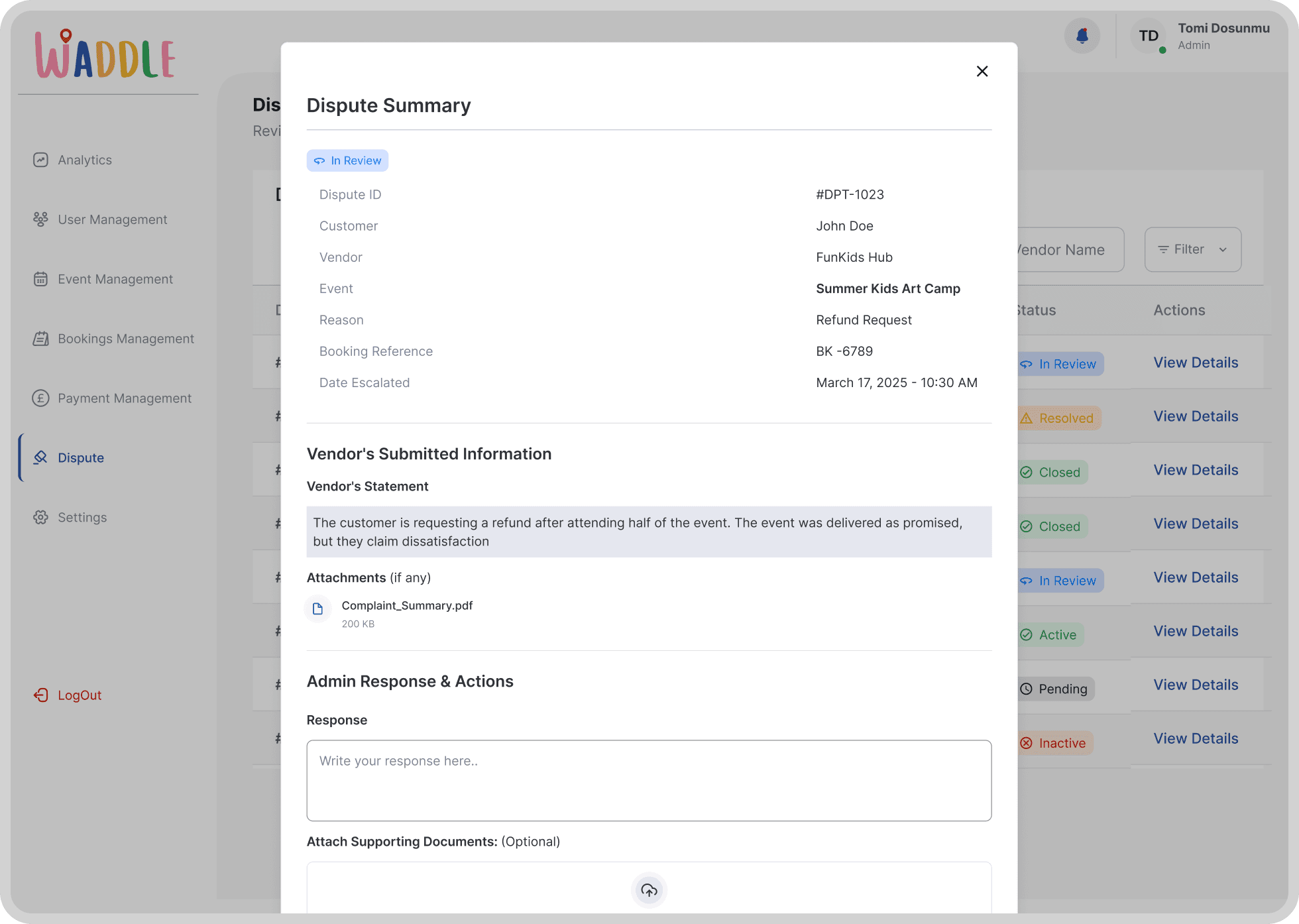Click vendor name FunKids Hub
The image size is (1299, 924).
tap(854, 257)
